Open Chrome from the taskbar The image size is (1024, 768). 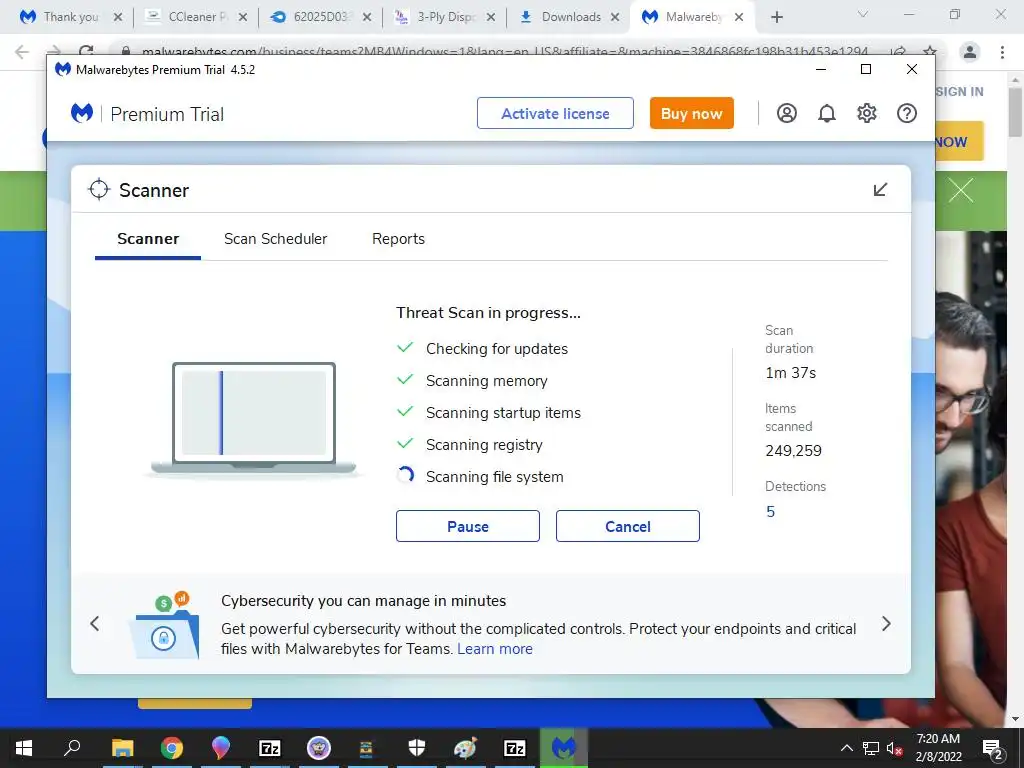click(171, 748)
